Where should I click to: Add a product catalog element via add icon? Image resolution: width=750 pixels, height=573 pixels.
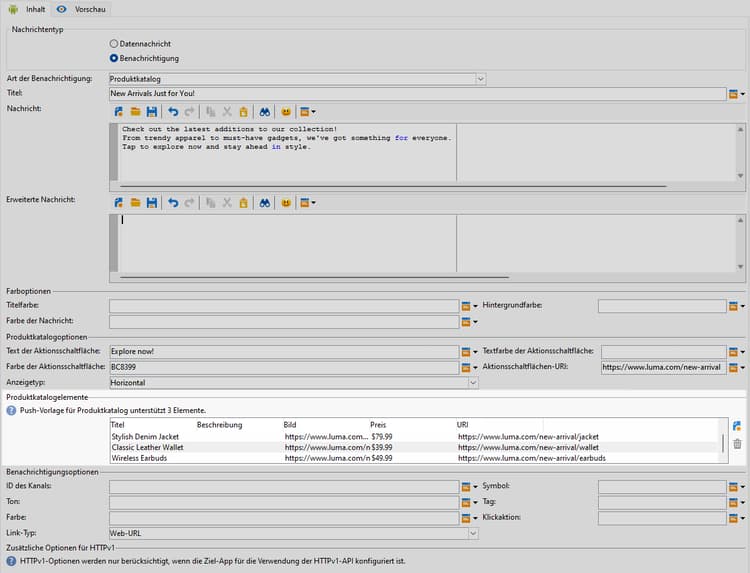737,426
